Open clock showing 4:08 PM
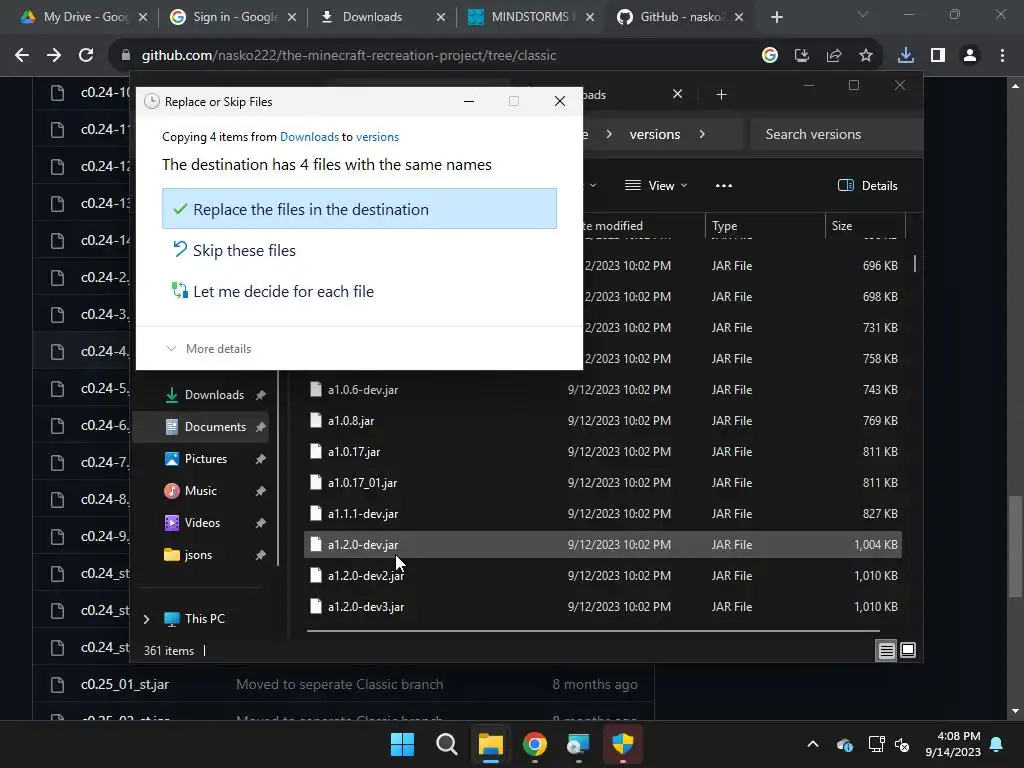This screenshot has width=1024, height=768. point(952,744)
